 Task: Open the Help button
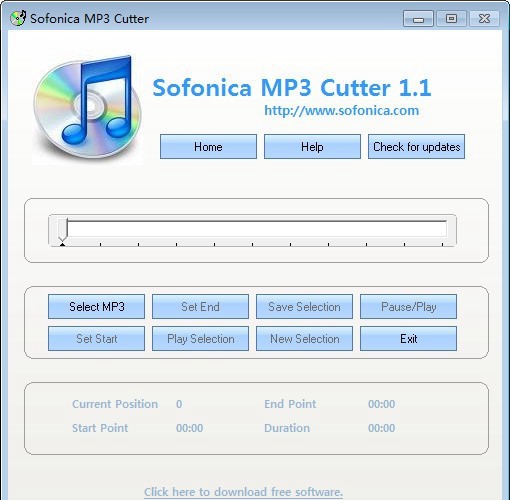click(x=312, y=147)
